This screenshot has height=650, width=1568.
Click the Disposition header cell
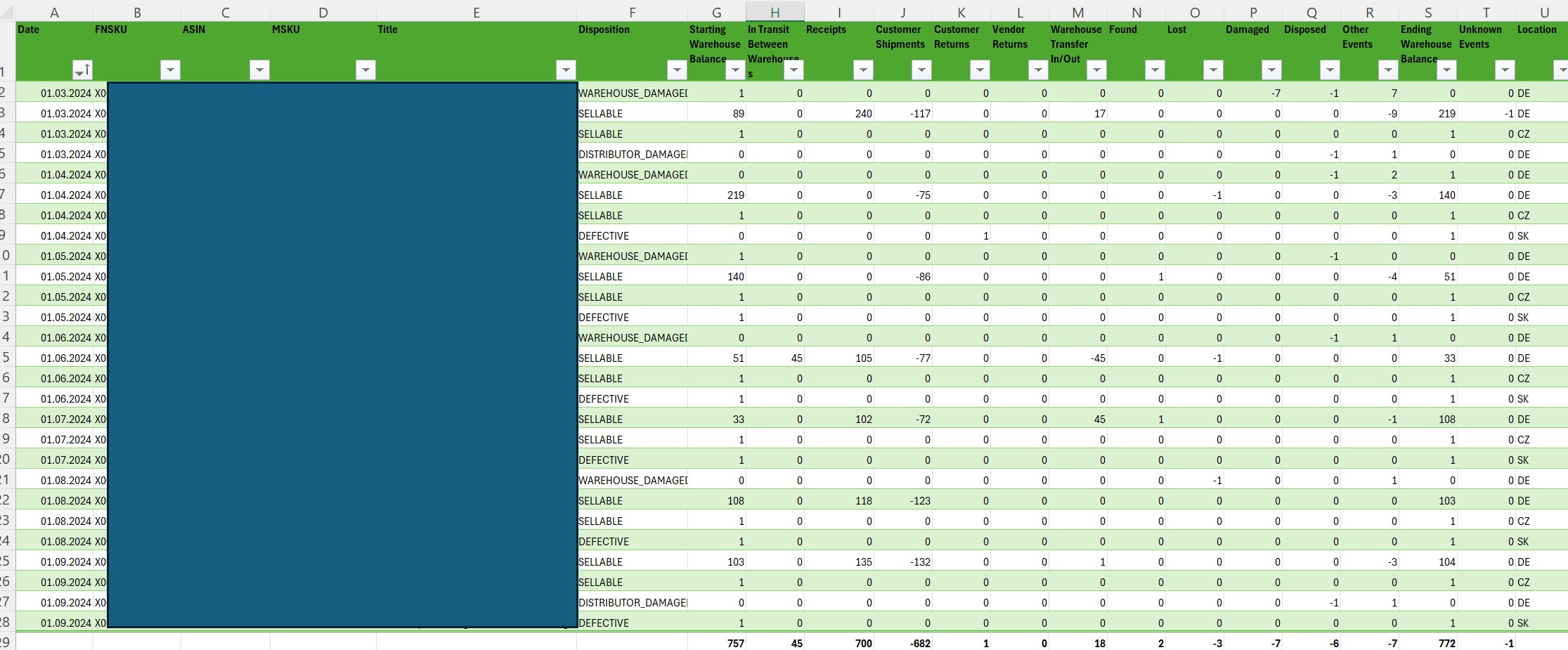pos(632,51)
